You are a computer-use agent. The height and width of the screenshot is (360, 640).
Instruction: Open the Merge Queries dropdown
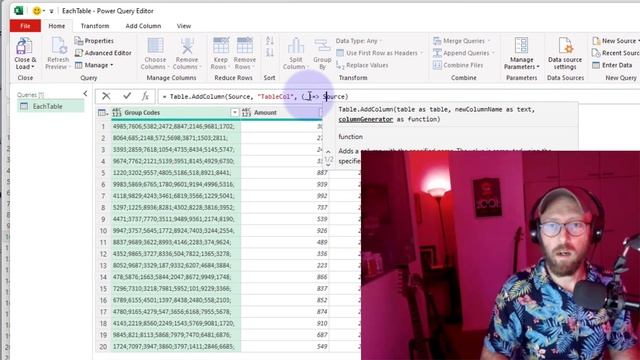(462, 41)
